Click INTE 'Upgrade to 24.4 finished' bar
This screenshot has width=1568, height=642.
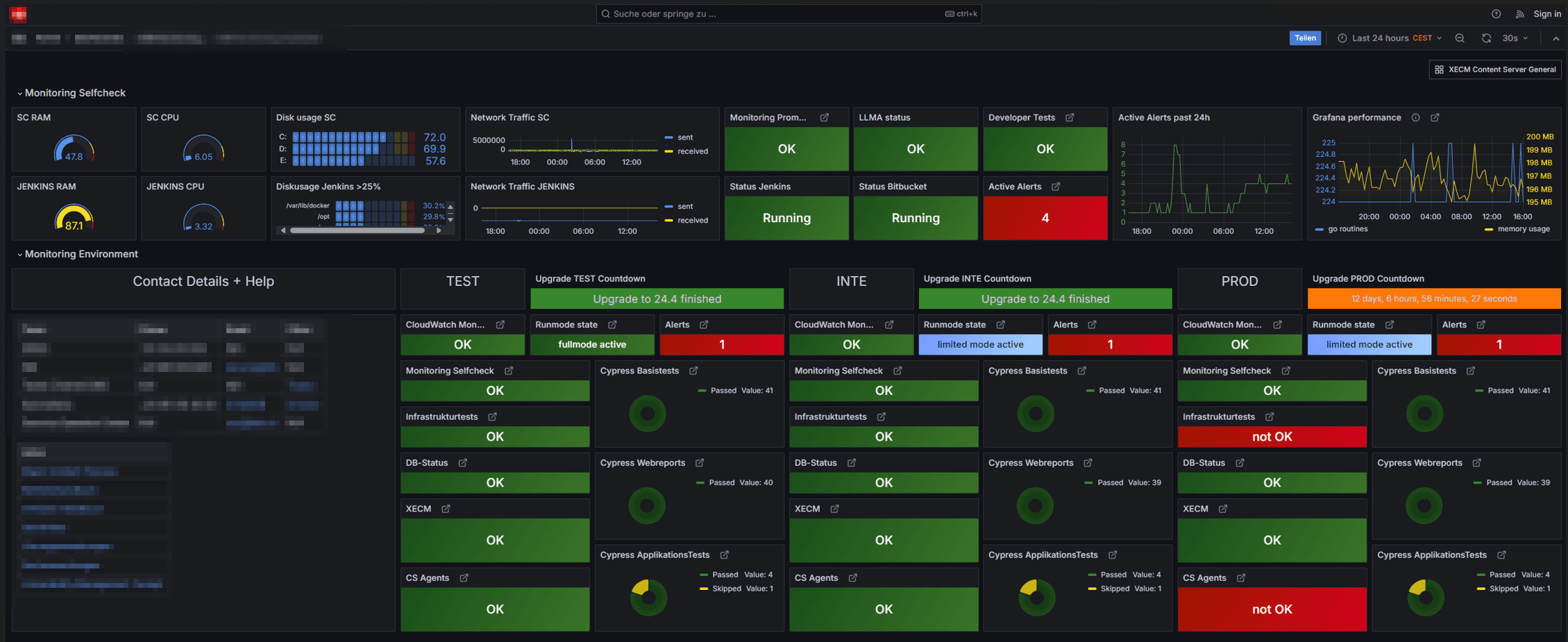pyautogui.click(x=1045, y=298)
